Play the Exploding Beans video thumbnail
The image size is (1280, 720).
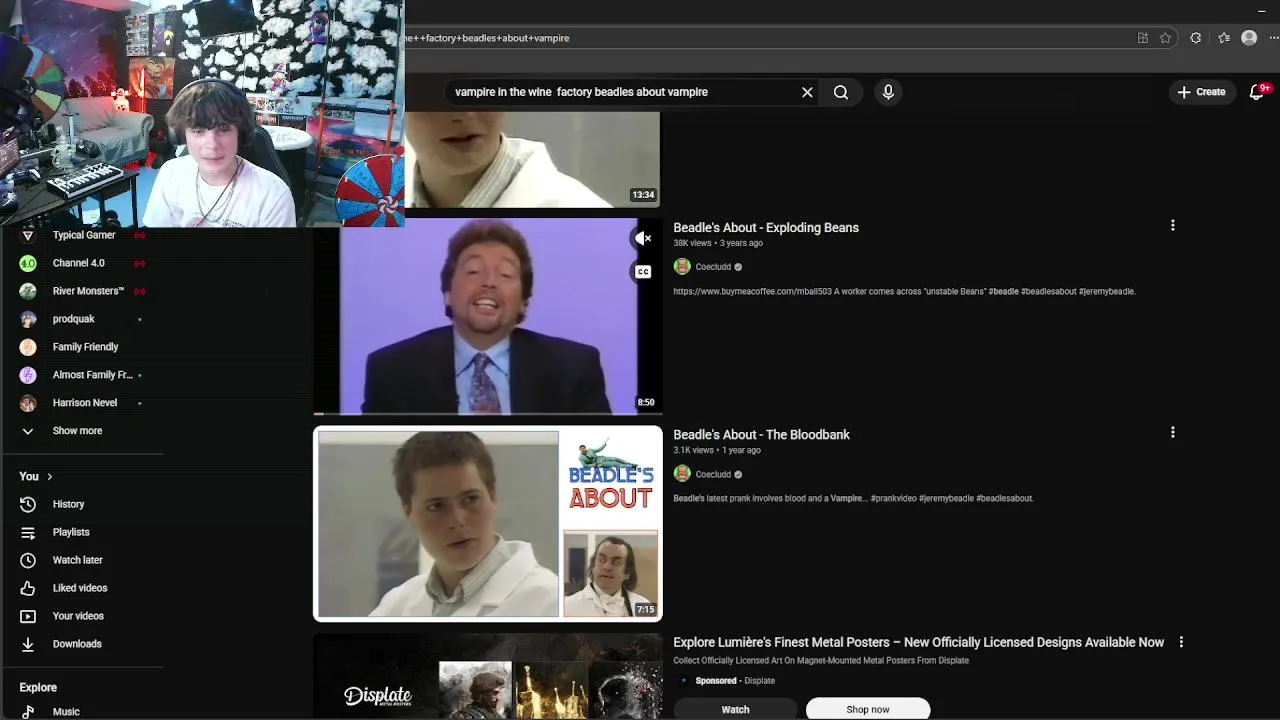[x=488, y=316]
